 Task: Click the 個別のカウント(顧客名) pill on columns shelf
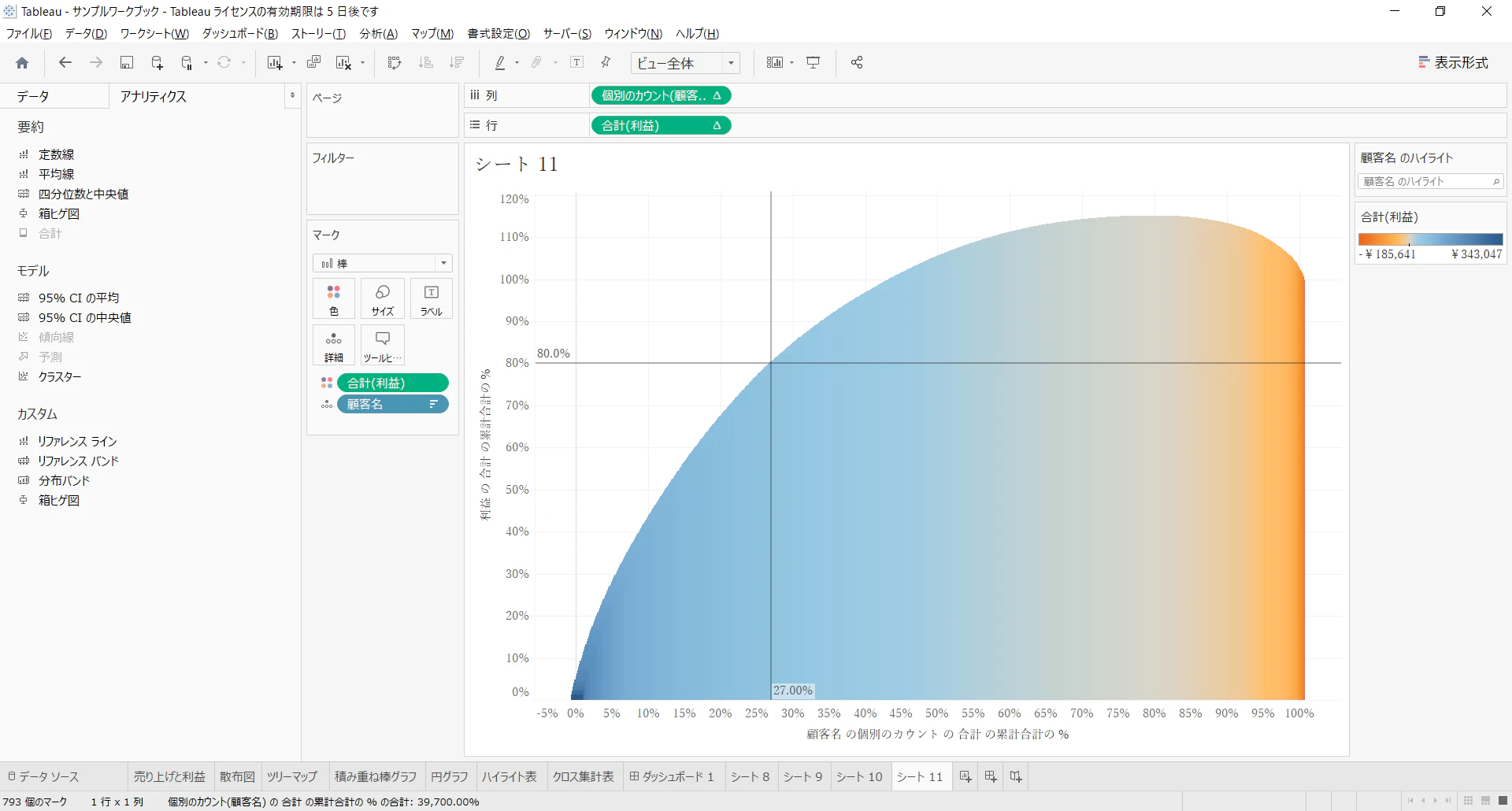(661, 95)
